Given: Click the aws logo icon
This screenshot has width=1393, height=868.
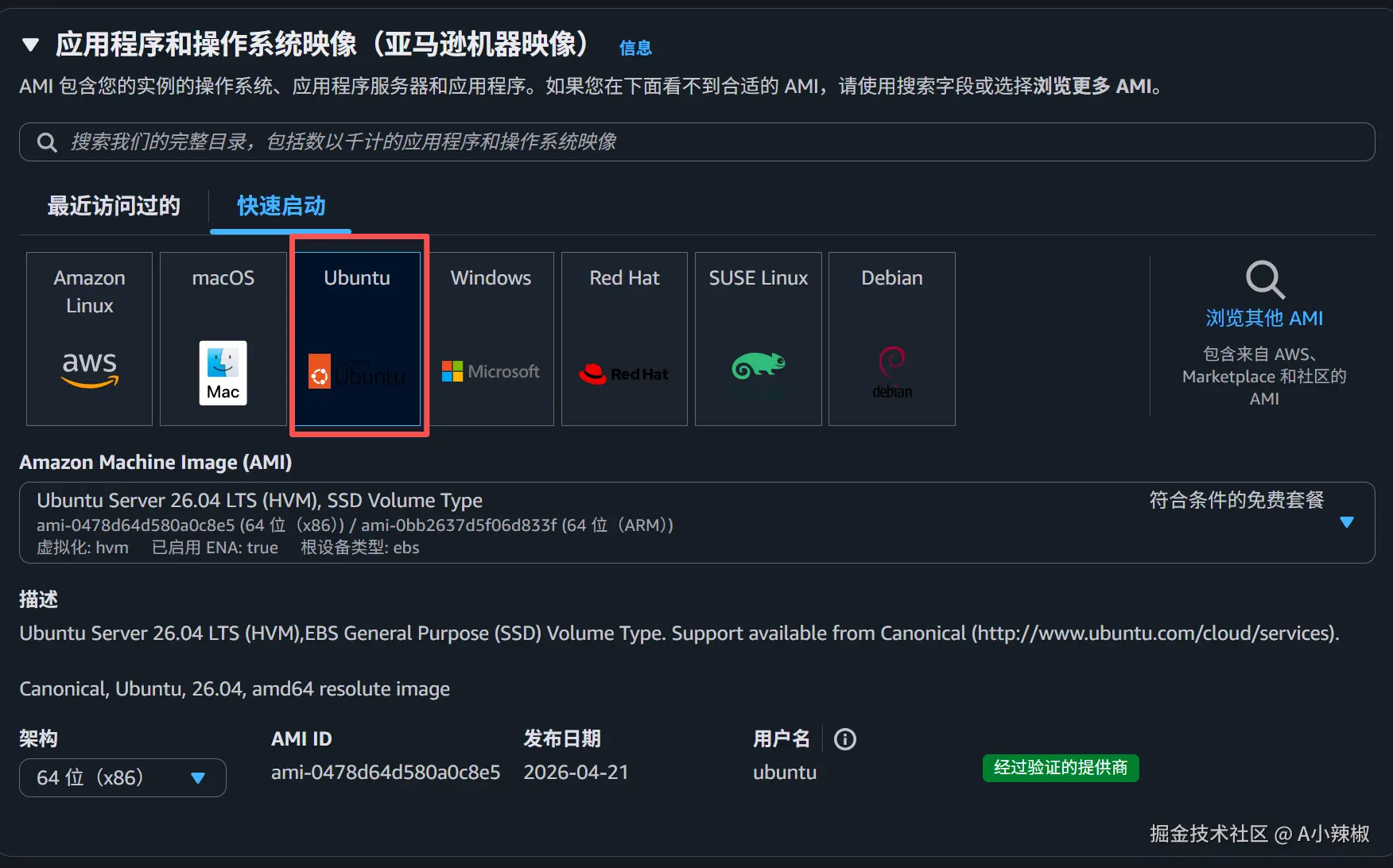Looking at the screenshot, I should click(90, 370).
